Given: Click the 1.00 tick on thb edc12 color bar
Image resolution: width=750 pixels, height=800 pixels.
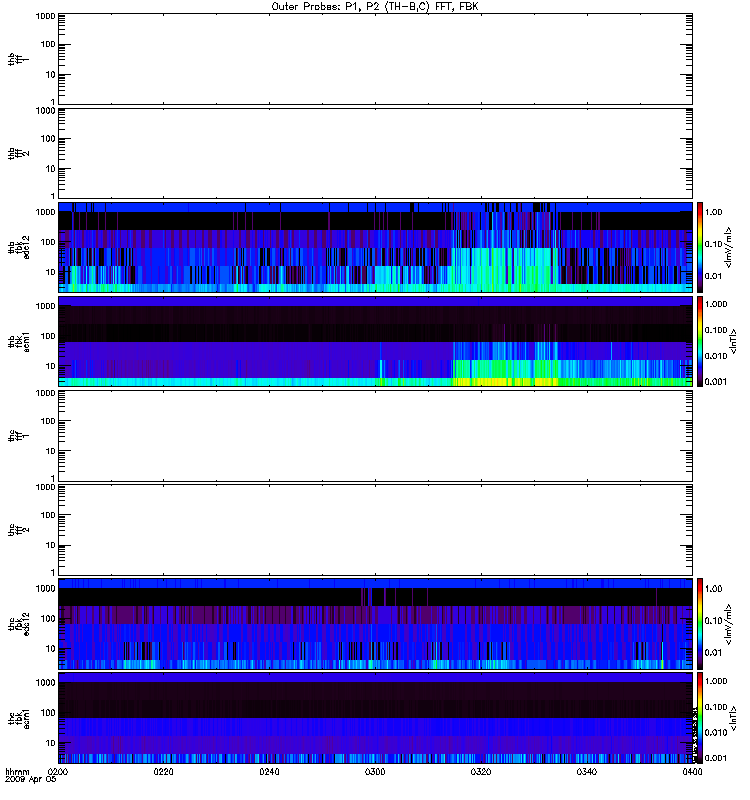Looking at the screenshot, I should click(x=713, y=212).
